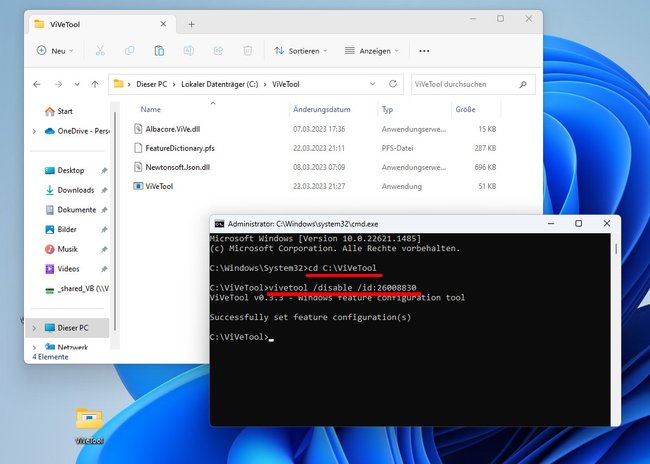This screenshot has height=464, width=650.
Task: Expand the address bar history dropdown
Action: 372,84
